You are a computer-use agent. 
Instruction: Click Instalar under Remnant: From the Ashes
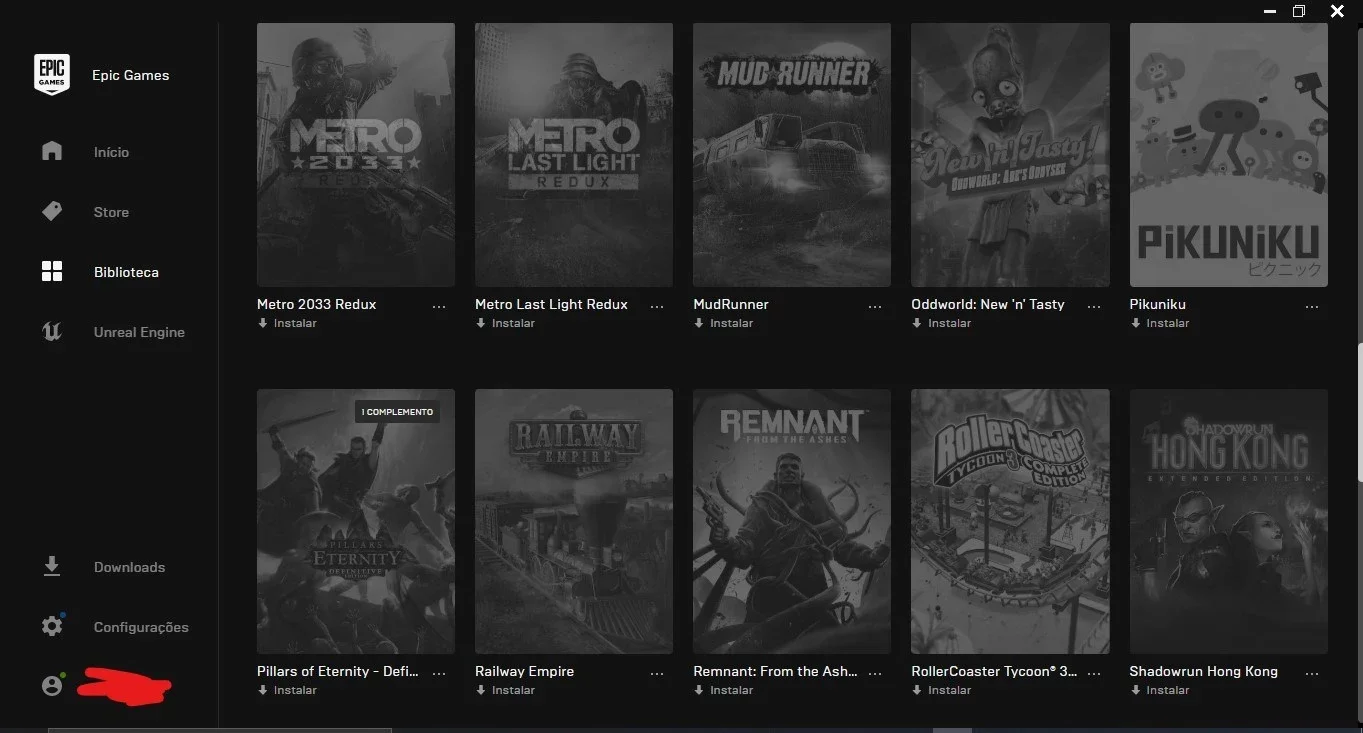pos(731,690)
